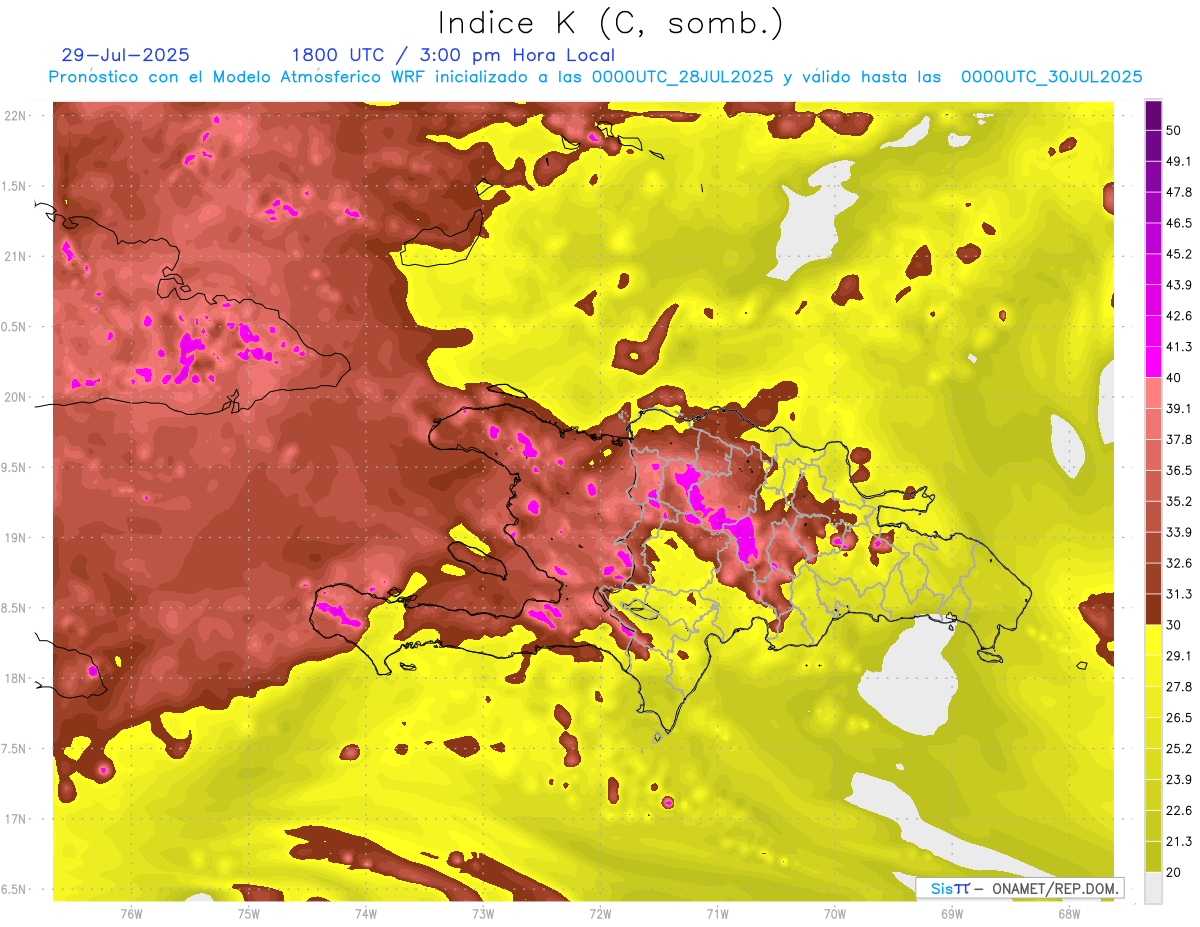The image size is (1200, 927).
Task: Click the "20N" latitude label
Action: click(x=17, y=398)
